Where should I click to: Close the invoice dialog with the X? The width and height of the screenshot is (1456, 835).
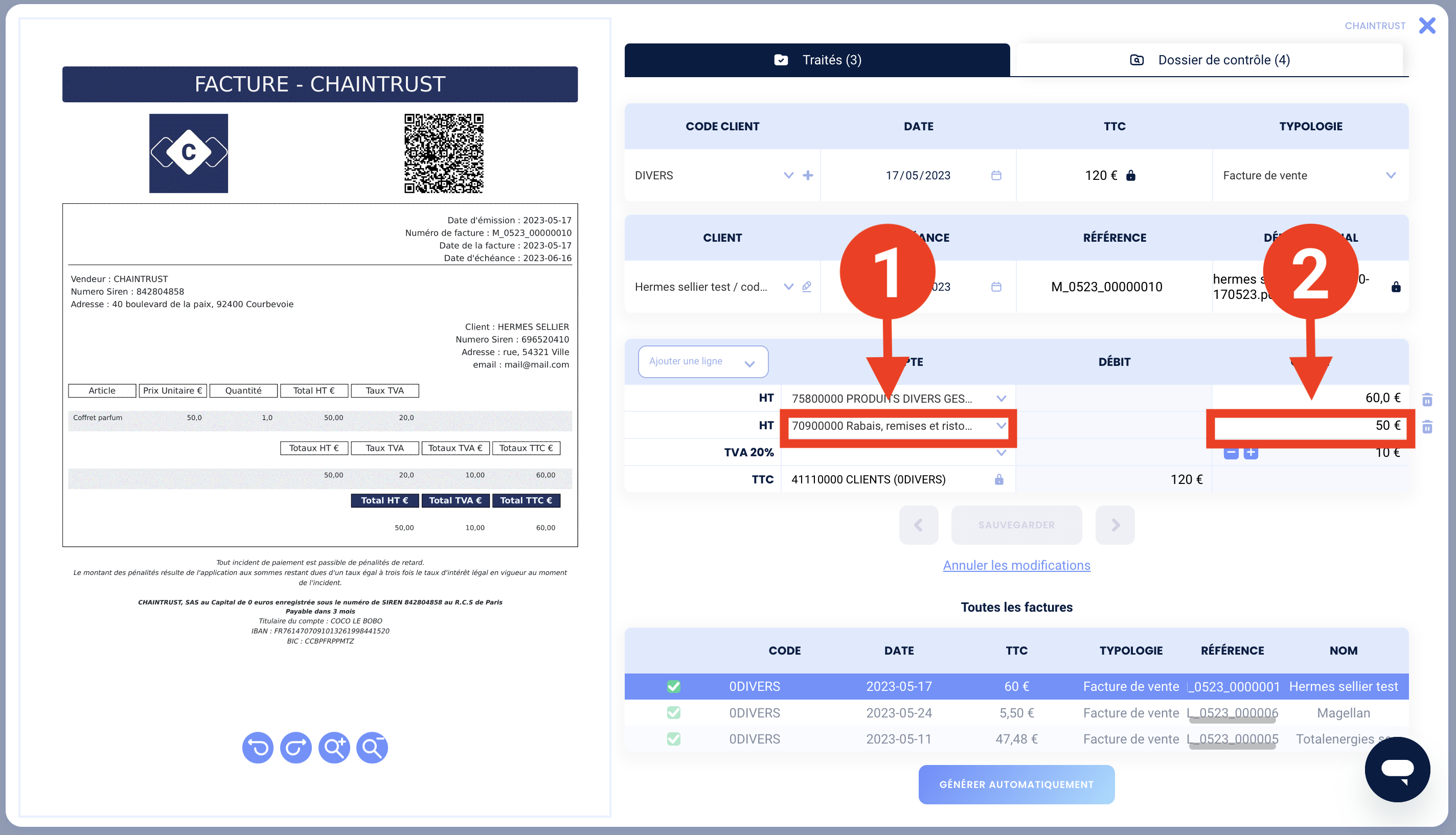tap(1427, 25)
